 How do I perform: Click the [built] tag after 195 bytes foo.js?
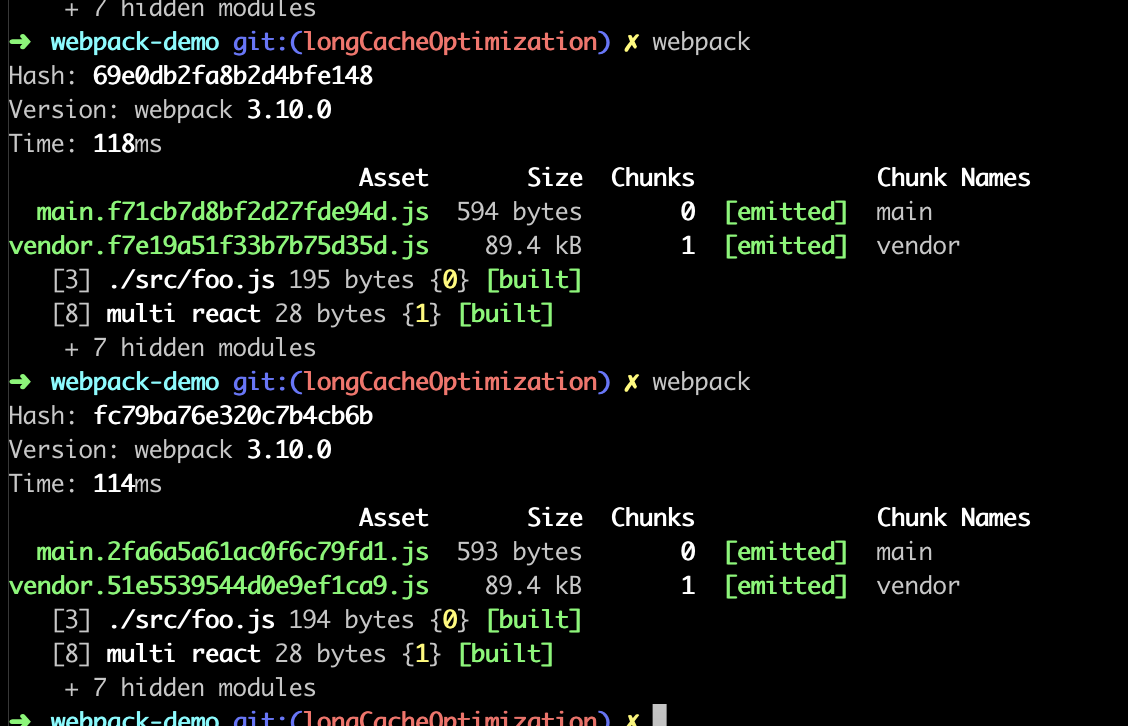coord(534,279)
